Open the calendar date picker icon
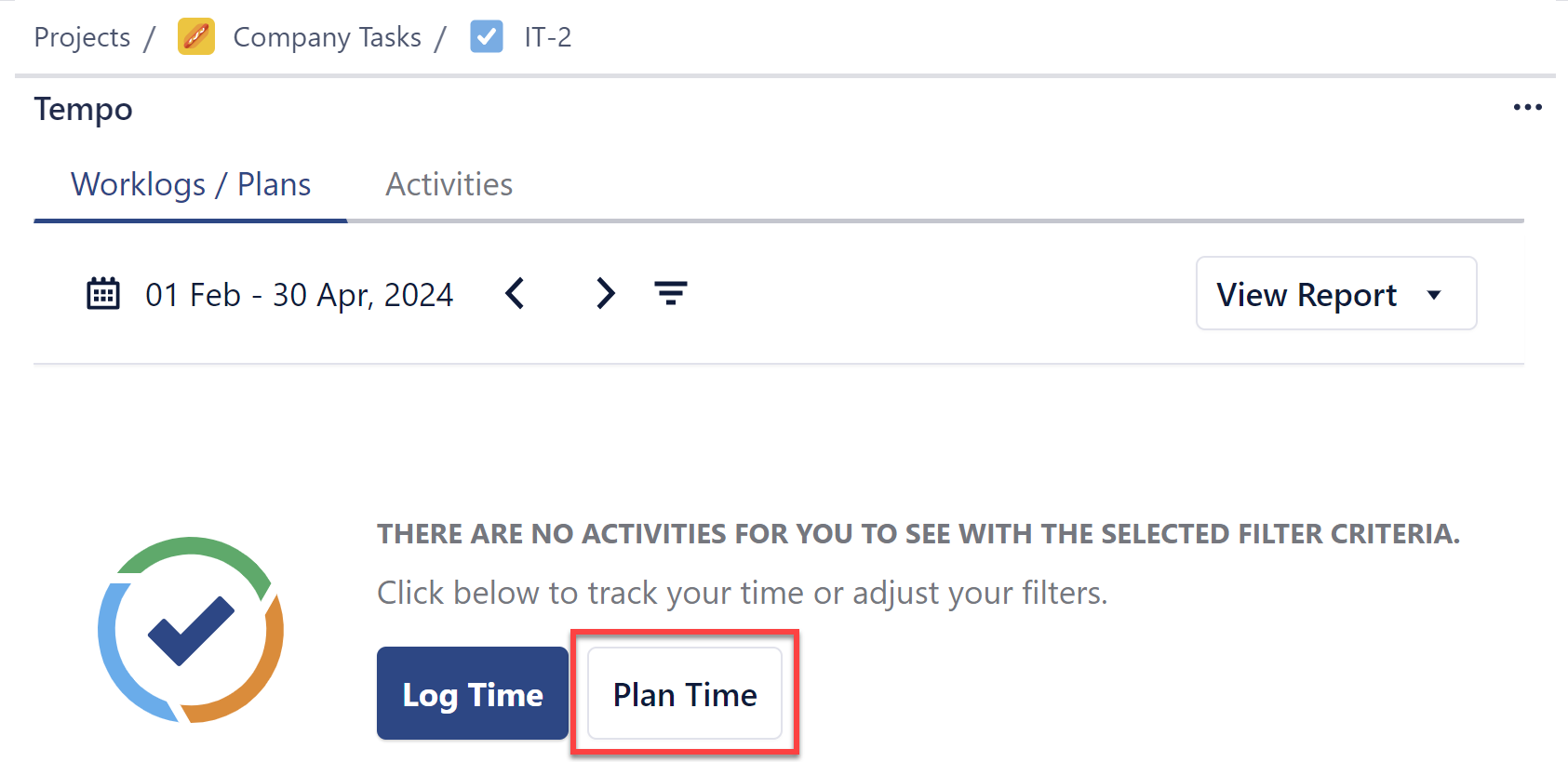The width and height of the screenshot is (1568, 762). [103, 293]
